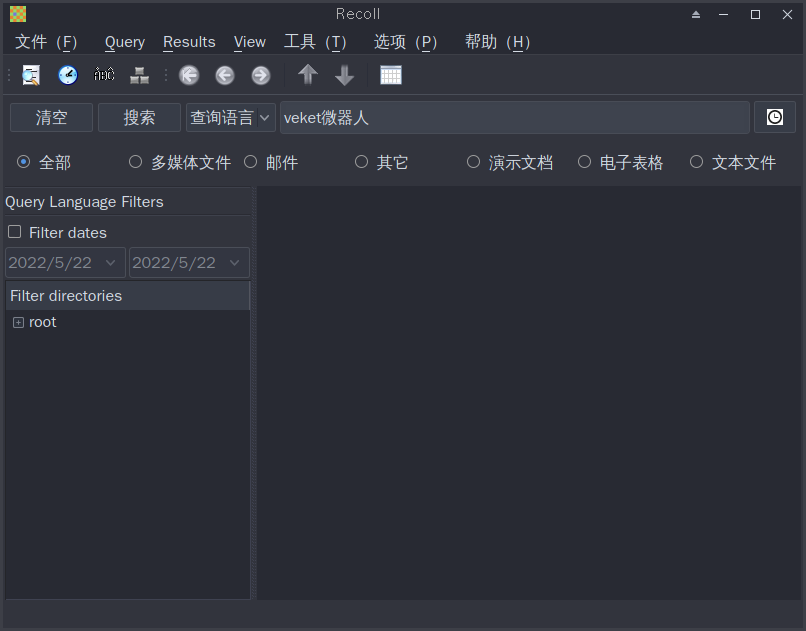Open the 查询语言 search type dropdown

[231, 118]
